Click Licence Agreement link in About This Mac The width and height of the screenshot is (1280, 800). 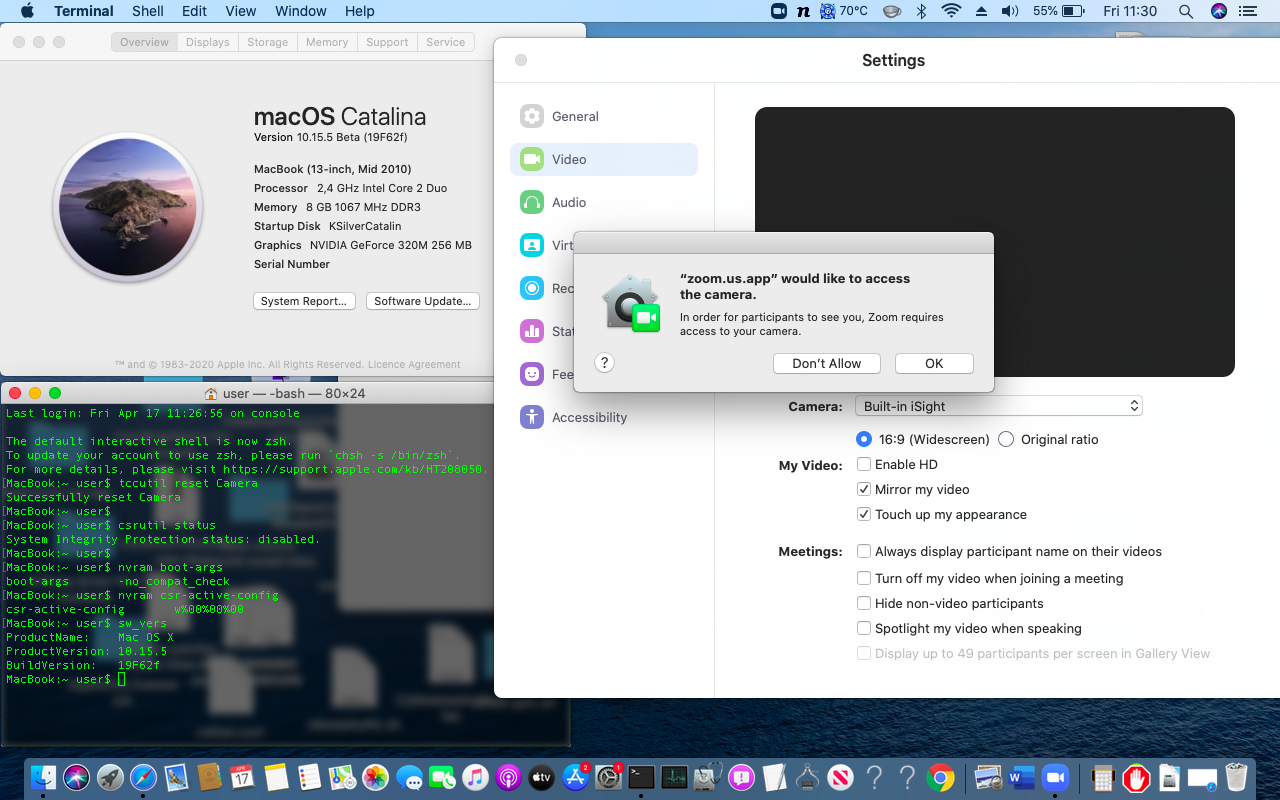point(414,365)
